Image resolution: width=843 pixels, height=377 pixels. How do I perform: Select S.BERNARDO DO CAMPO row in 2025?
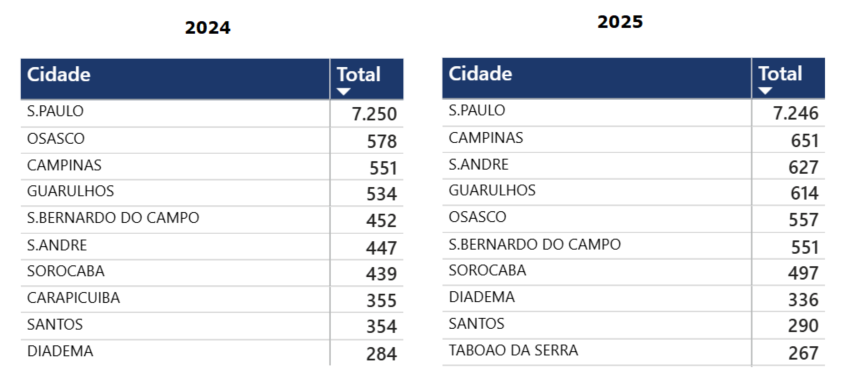(633, 245)
